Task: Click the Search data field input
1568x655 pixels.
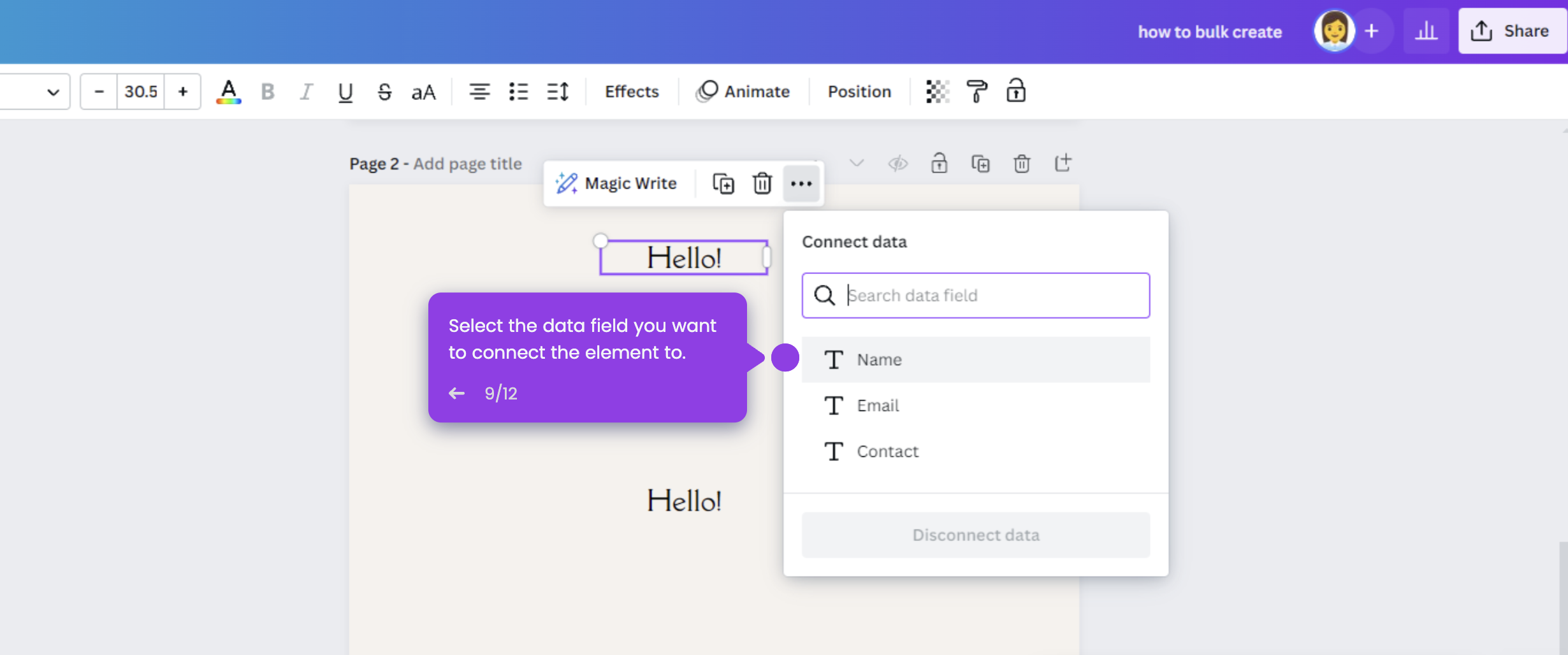Action: (975, 295)
